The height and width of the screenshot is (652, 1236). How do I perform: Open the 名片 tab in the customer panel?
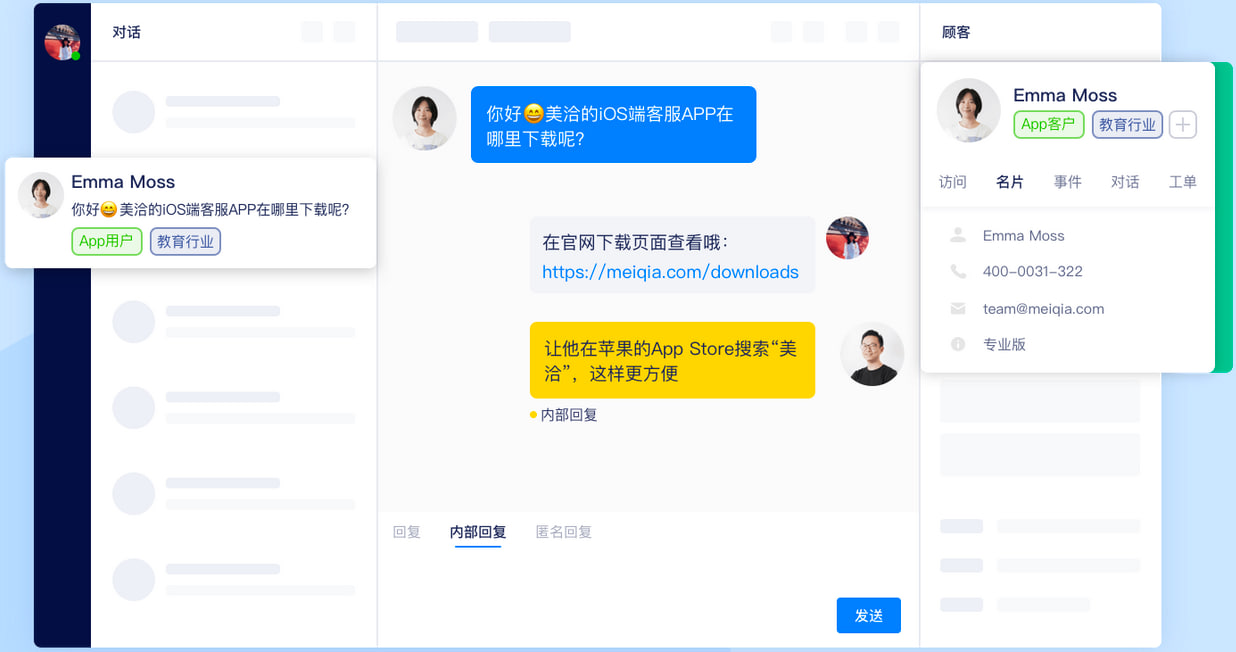pos(1010,182)
